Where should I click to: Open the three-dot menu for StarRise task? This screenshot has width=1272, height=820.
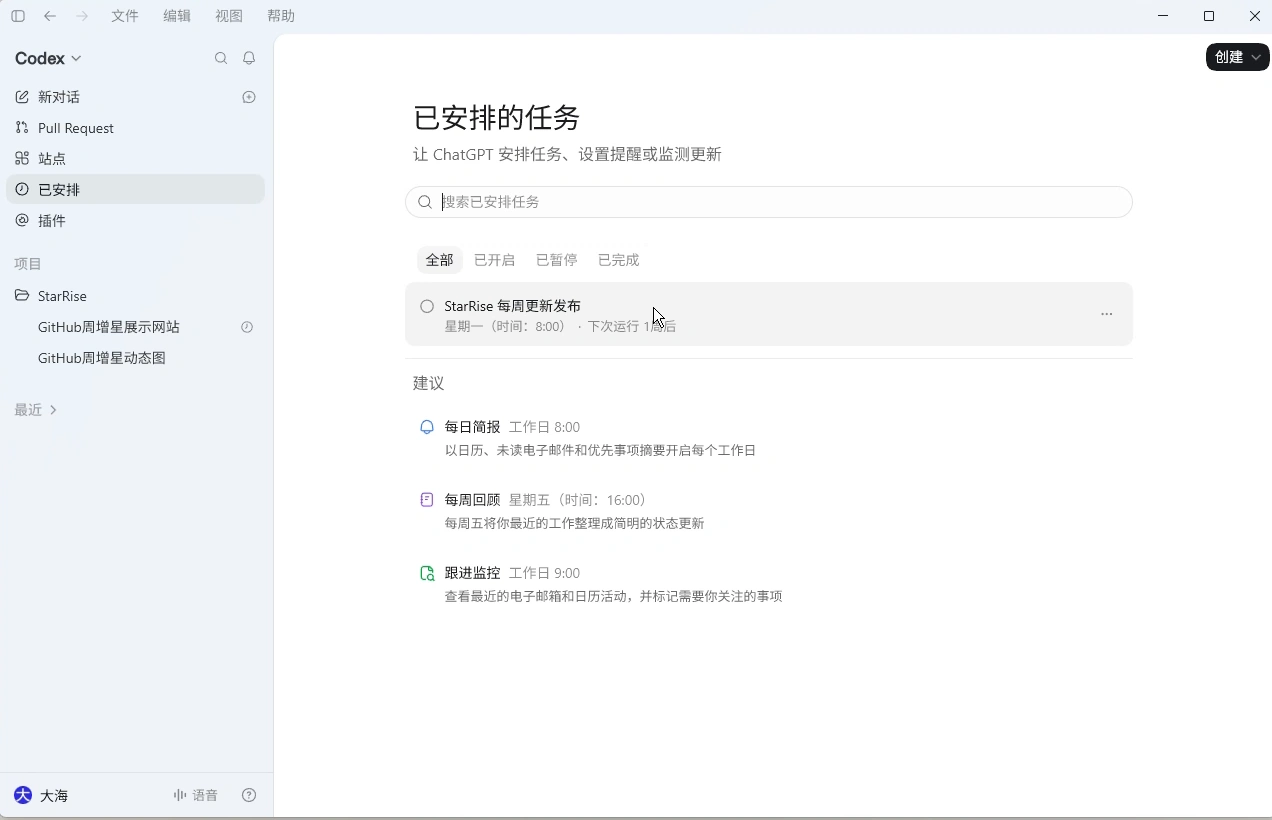[x=1106, y=314]
